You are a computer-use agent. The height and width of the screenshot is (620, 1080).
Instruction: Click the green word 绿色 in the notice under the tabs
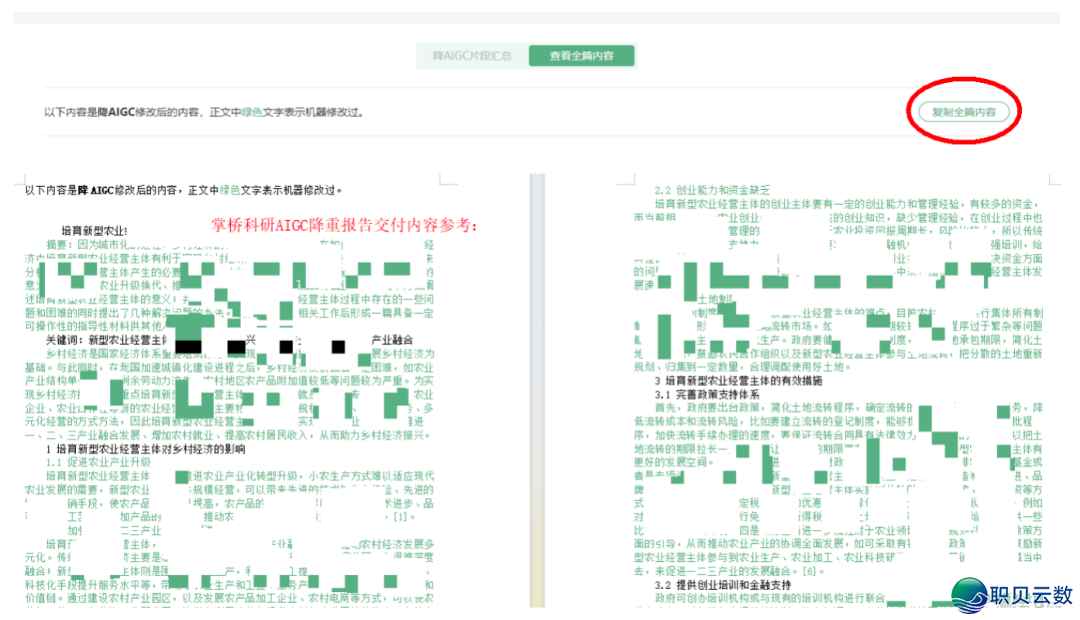(x=251, y=112)
